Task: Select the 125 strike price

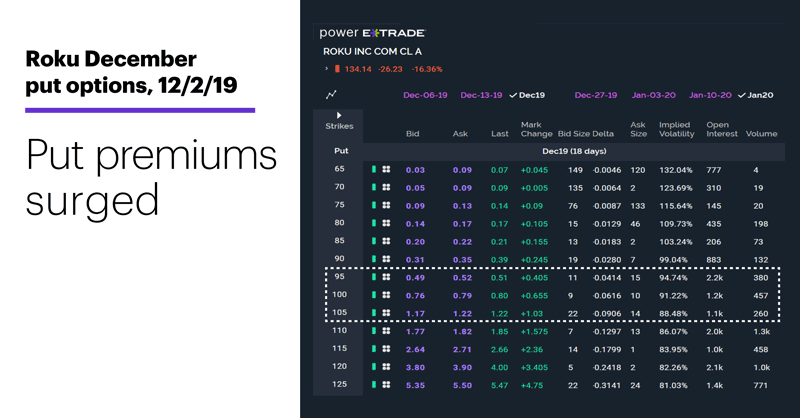Action: [339, 384]
